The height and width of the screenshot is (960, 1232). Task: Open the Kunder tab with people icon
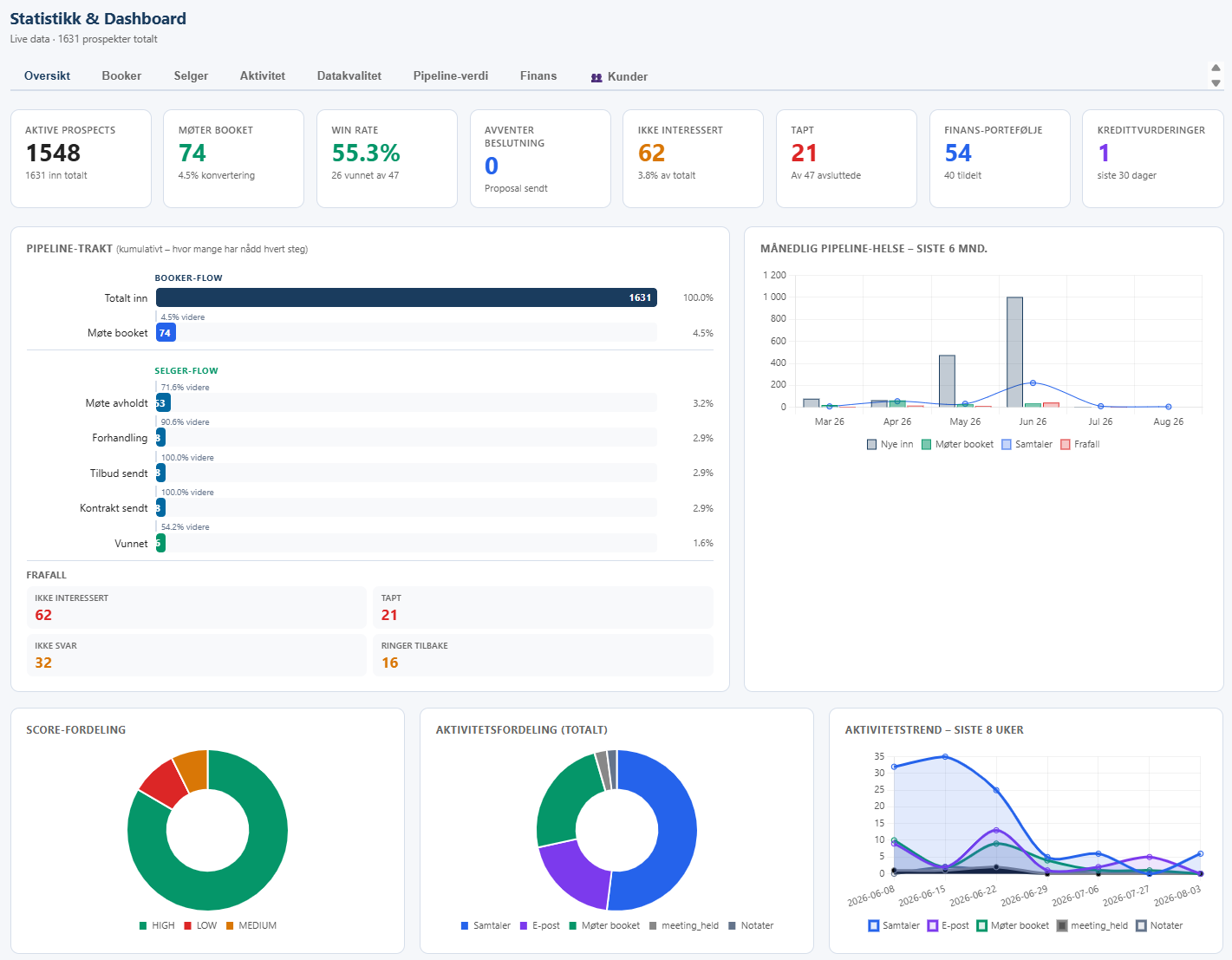pyautogui.click(x=619, y=77)
